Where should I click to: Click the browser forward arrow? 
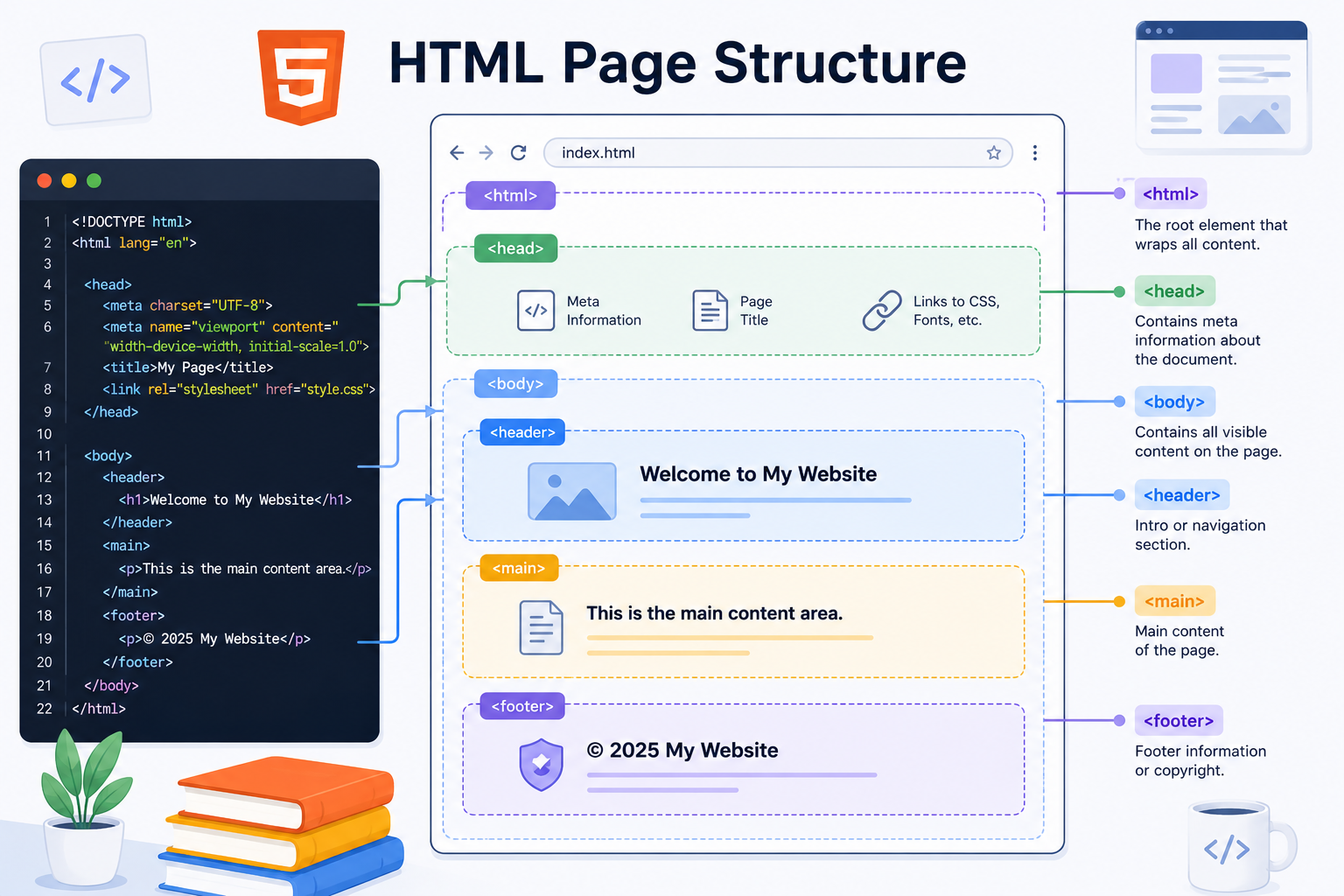pyautogui.click(x=486, y=153)
